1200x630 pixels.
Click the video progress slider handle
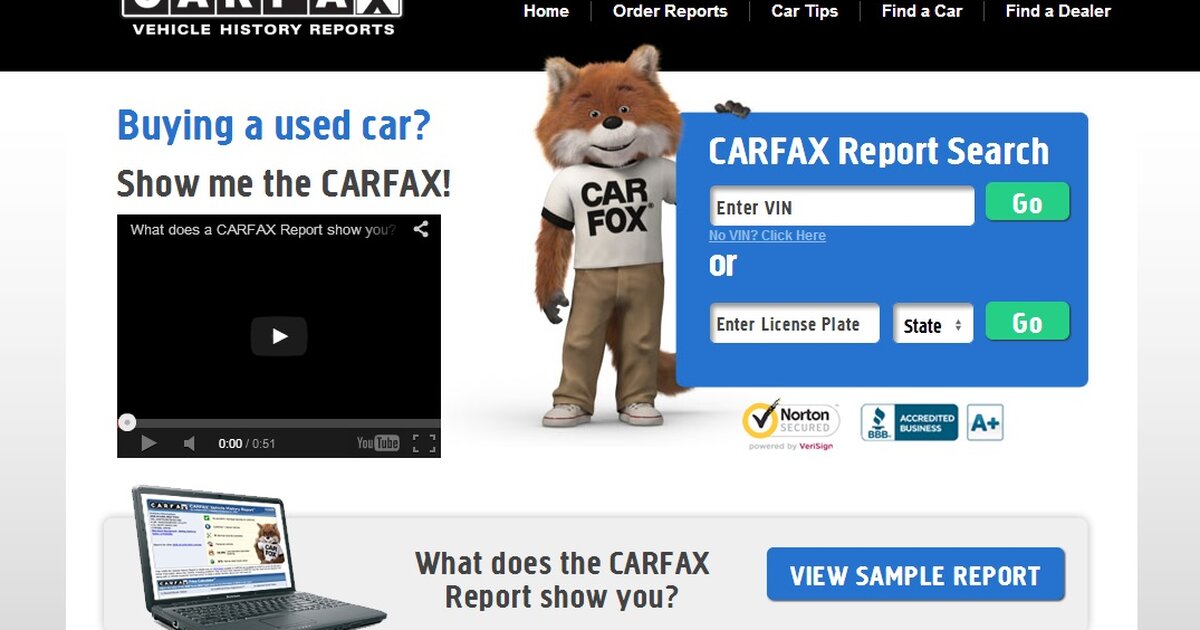[x=127, y=422]
